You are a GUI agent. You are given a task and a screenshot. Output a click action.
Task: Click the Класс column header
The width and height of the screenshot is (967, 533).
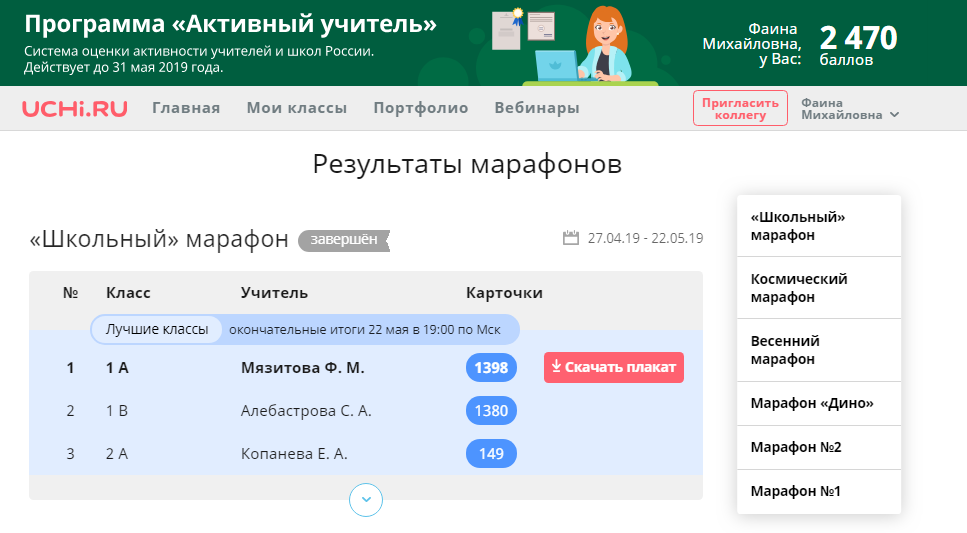click(128, 293)
